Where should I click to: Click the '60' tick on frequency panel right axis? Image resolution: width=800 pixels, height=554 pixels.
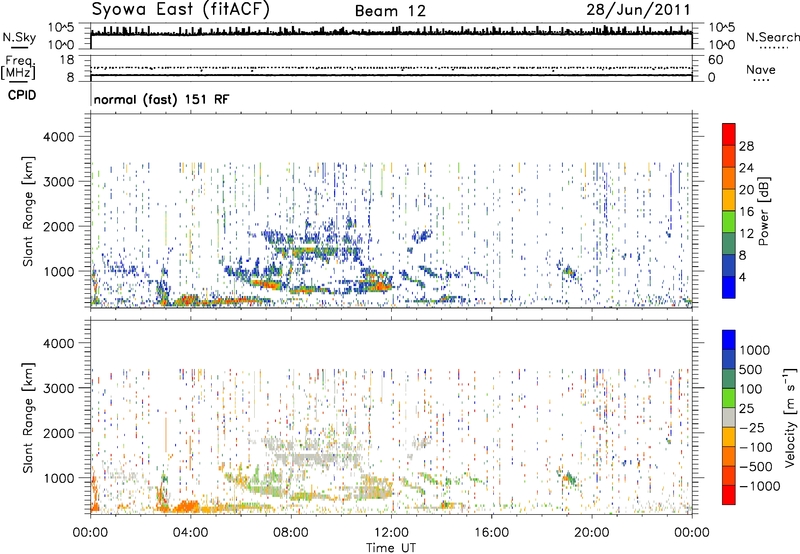pos(715,60)
